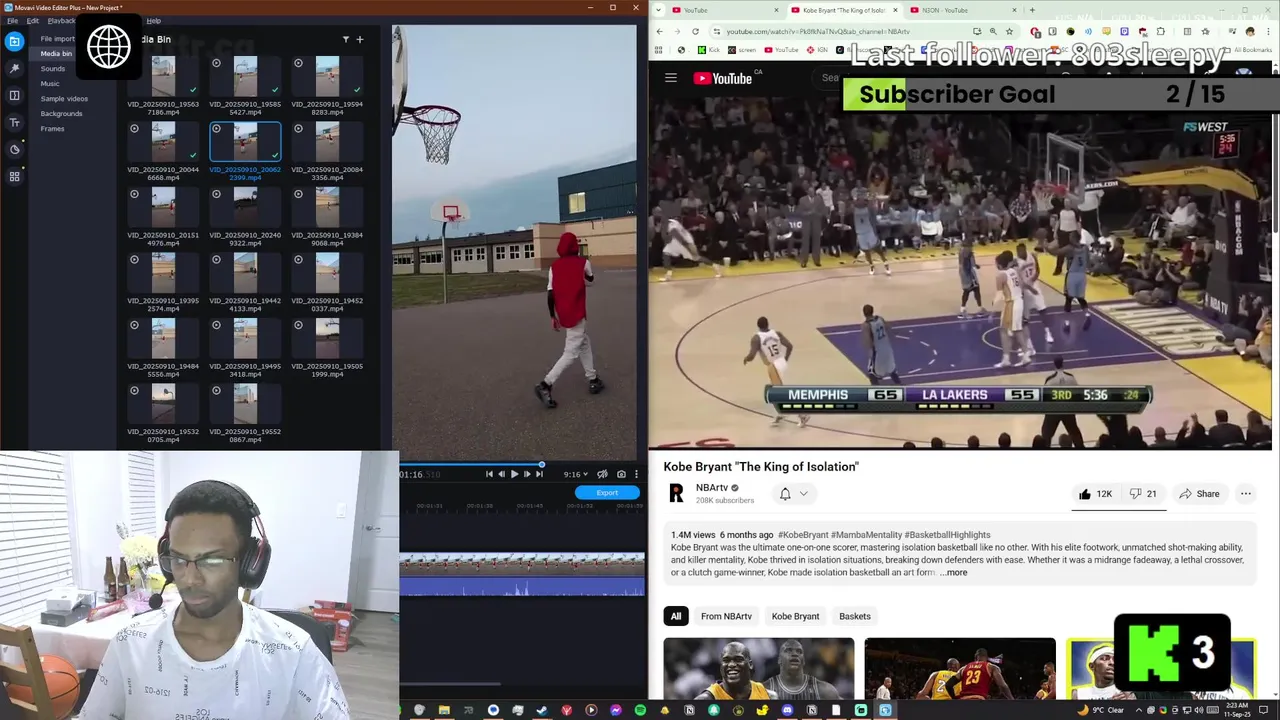The height and width of the screenshot is (720, 1280).
Task: Toggle the mute speaker icon in Movavi player
Action: pos(602,474)
